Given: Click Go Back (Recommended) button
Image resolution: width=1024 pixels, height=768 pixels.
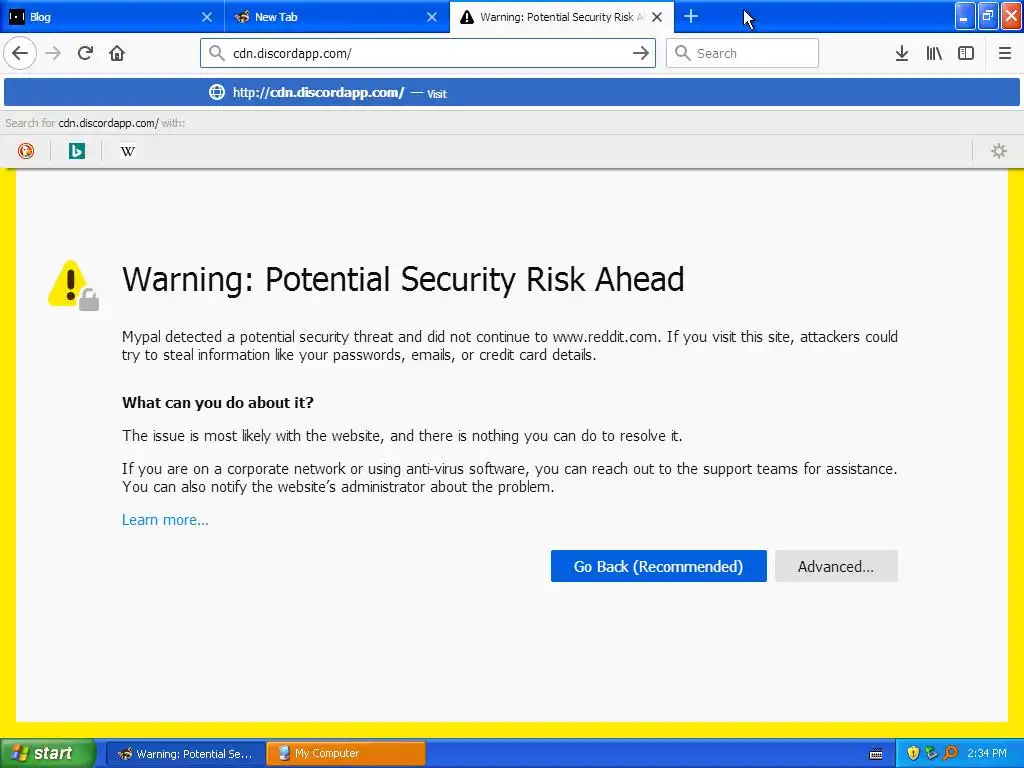Looking at the screenshot, I should [658, 566].
